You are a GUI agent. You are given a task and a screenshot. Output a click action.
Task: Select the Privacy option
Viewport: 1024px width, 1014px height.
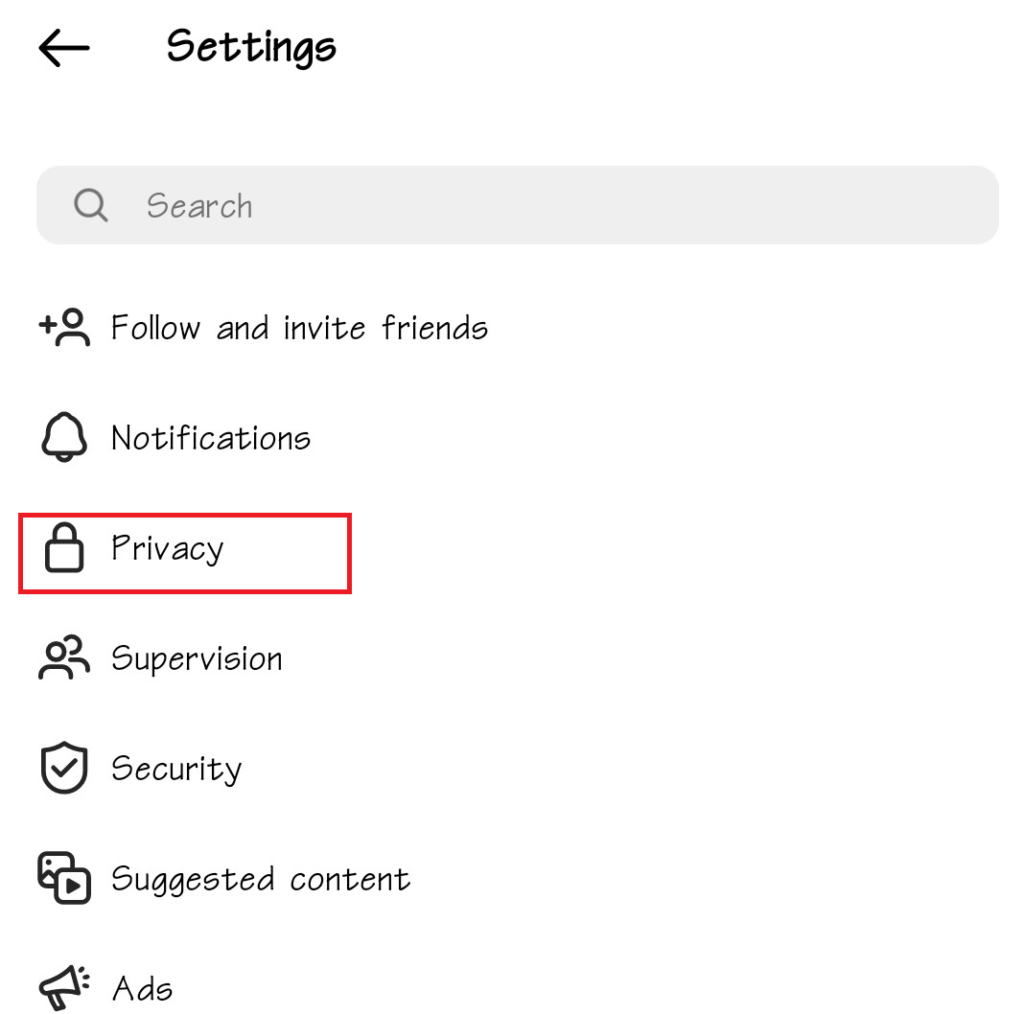pos(168,549)
